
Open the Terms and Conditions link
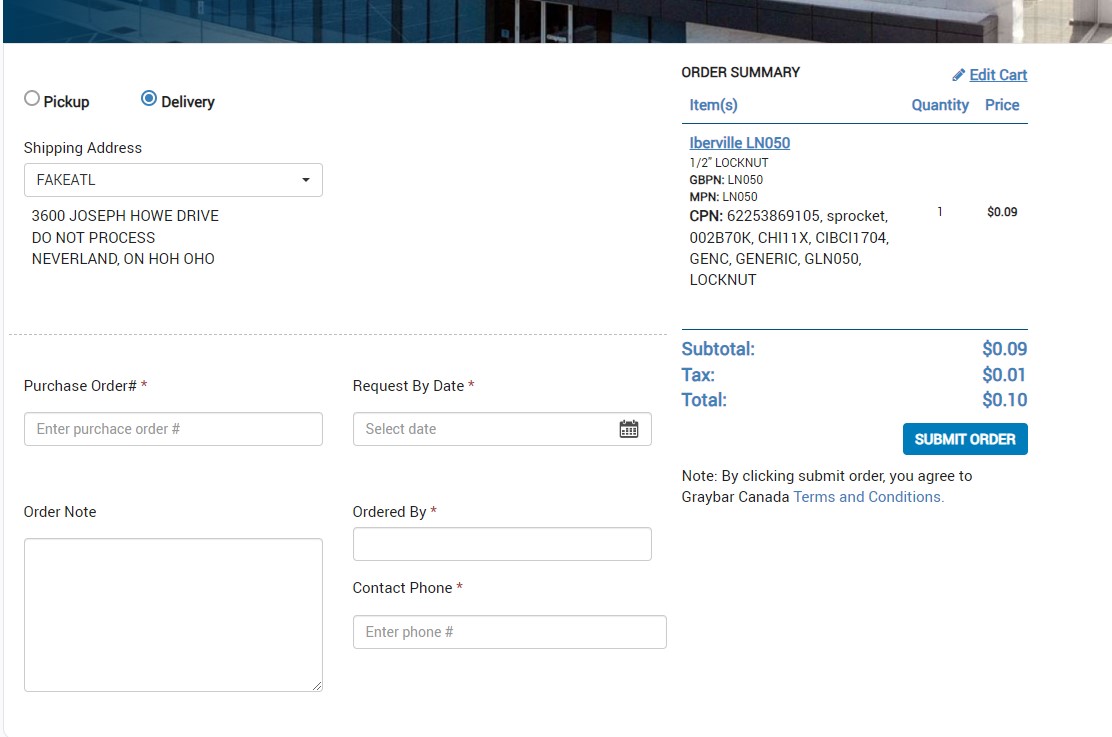[868, 497]
